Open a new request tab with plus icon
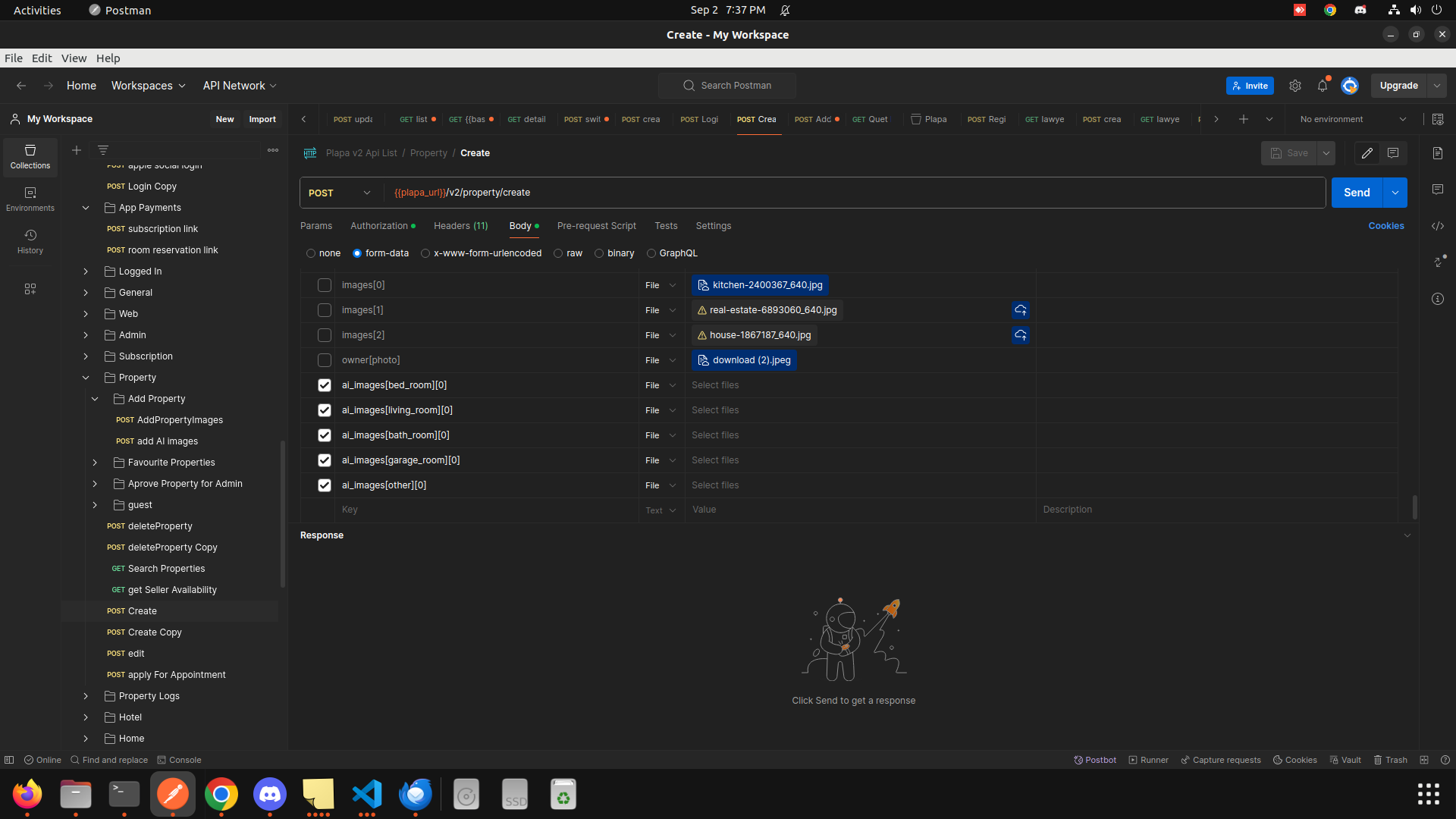 click(1244, 119)
